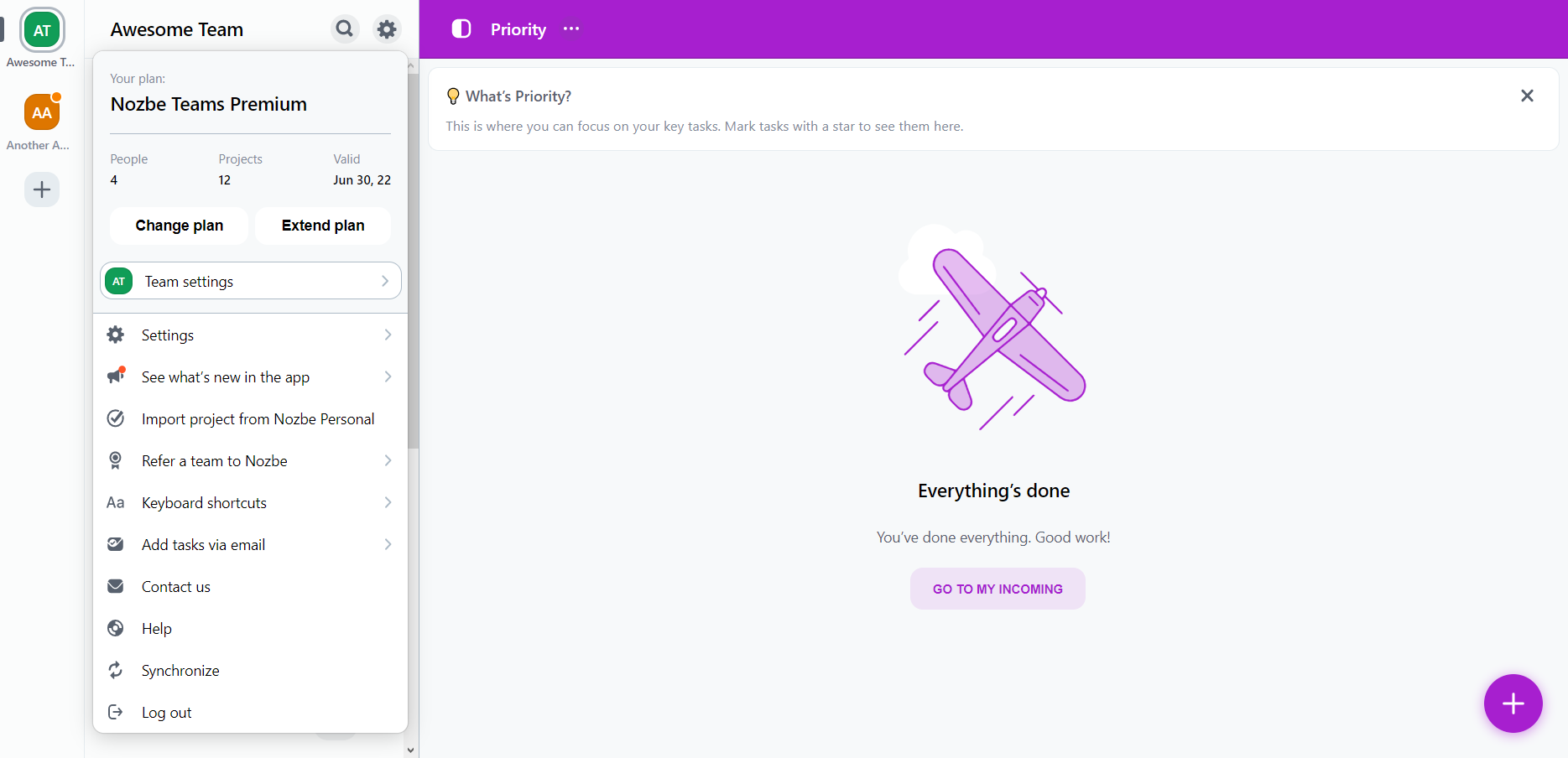Image resolution: width=1568 pixels, height=758 pixels.
Task: Click the Log out door icon
Action: click(116, 712)
